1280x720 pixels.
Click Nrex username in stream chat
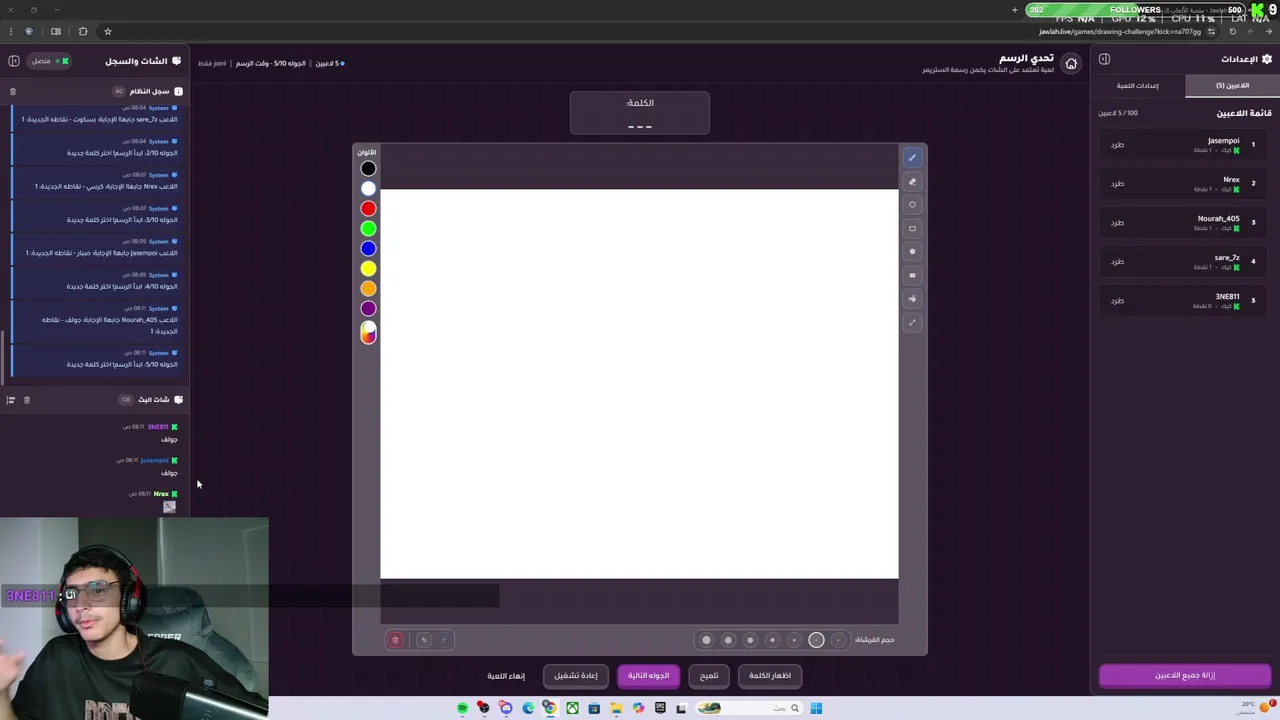tap(161, 494)
